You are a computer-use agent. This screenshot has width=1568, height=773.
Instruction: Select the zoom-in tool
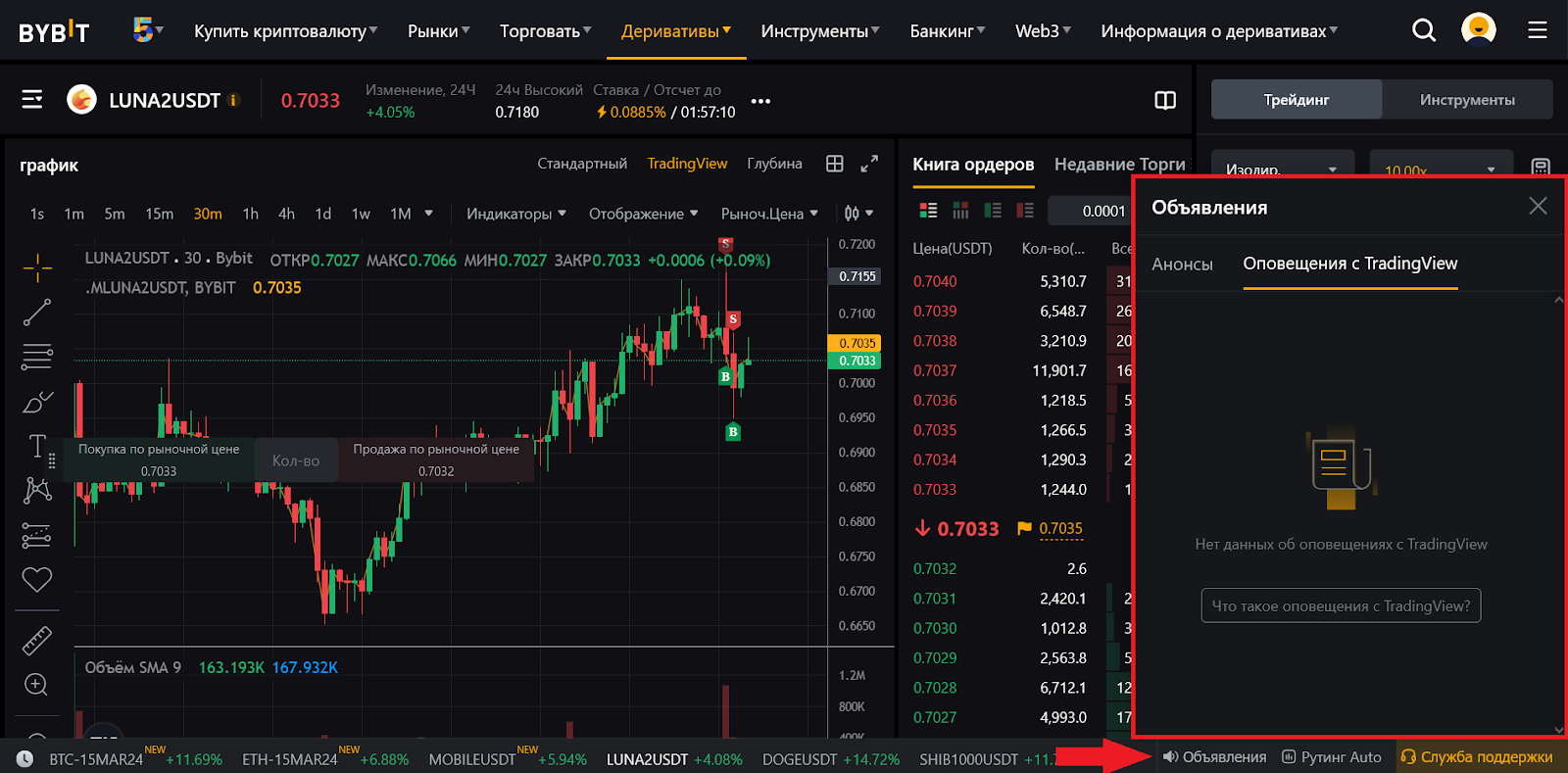tap(36, 684)
